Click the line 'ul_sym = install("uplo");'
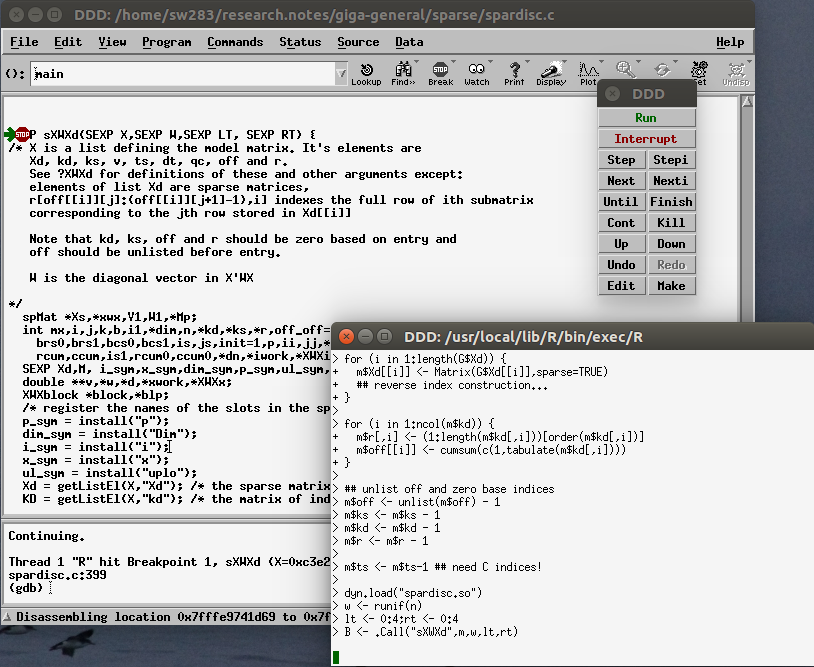This screenshot has width=814, height=667. [110, 473]
